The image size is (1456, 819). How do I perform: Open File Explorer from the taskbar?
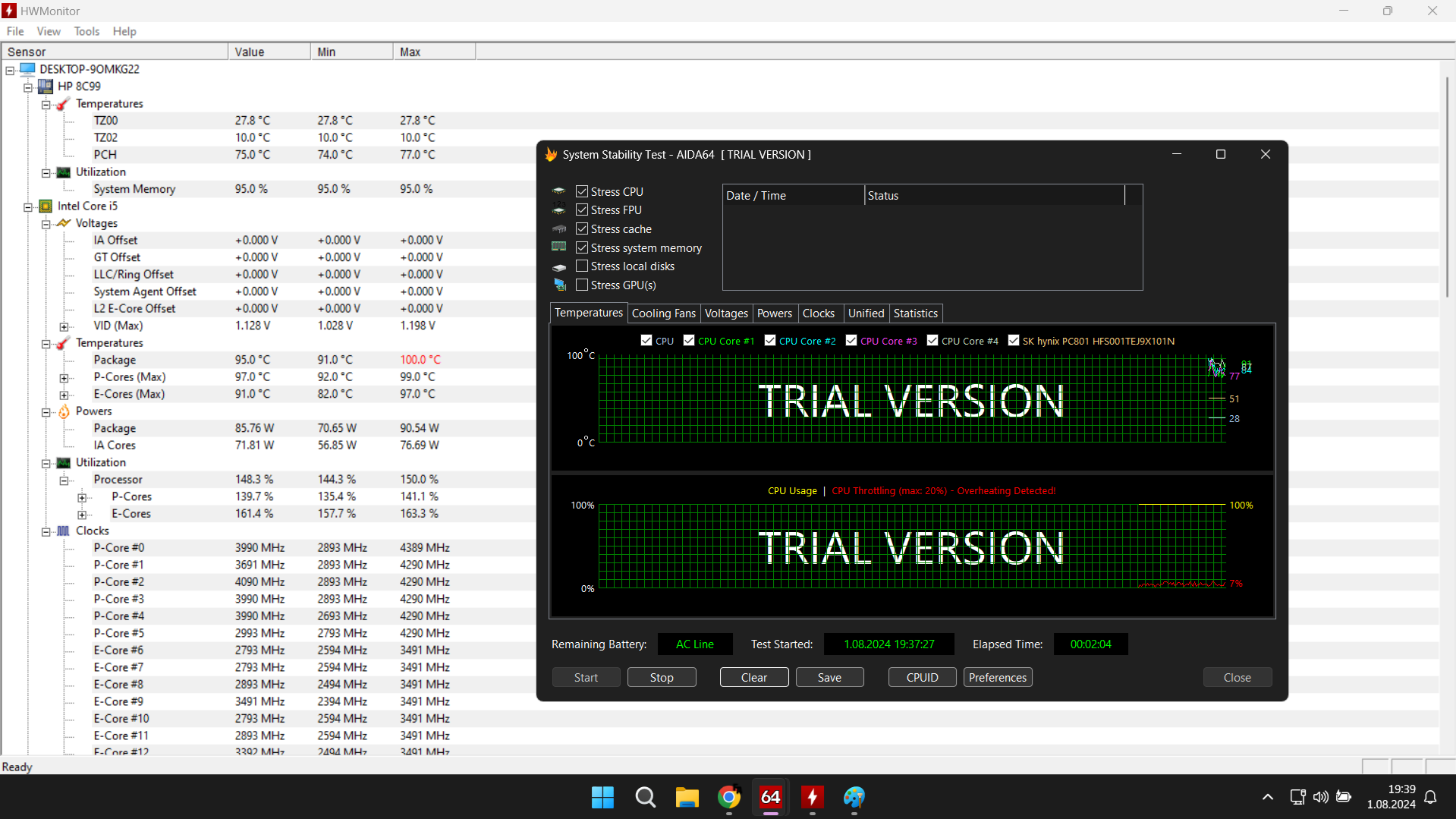[687, 797]
